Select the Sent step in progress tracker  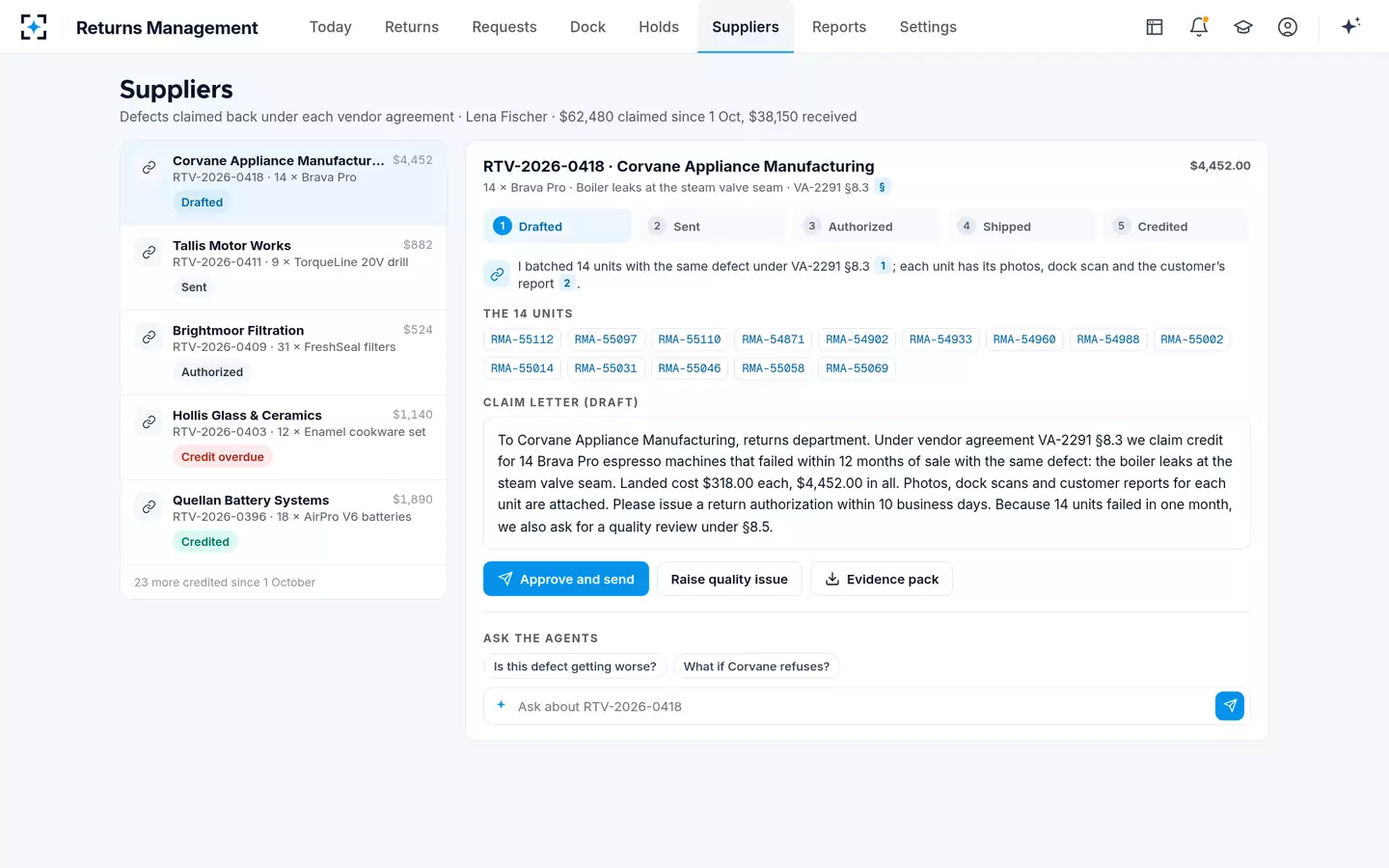click(x=712, y=226)
